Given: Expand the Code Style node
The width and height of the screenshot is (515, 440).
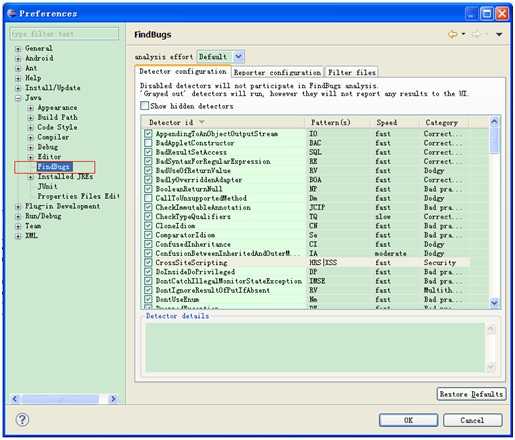Looking at the screenshot, I should 30,128.
